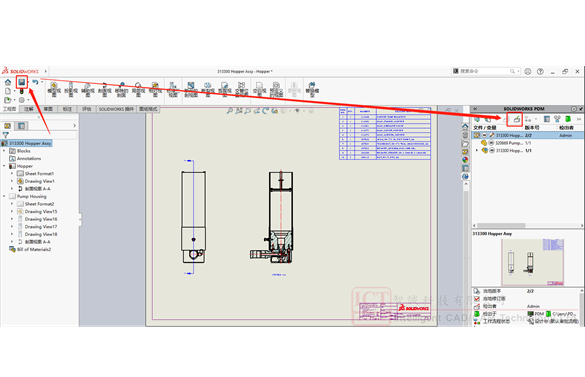
Task: Click the green PDM vault icon
Action: coord(568,119)
